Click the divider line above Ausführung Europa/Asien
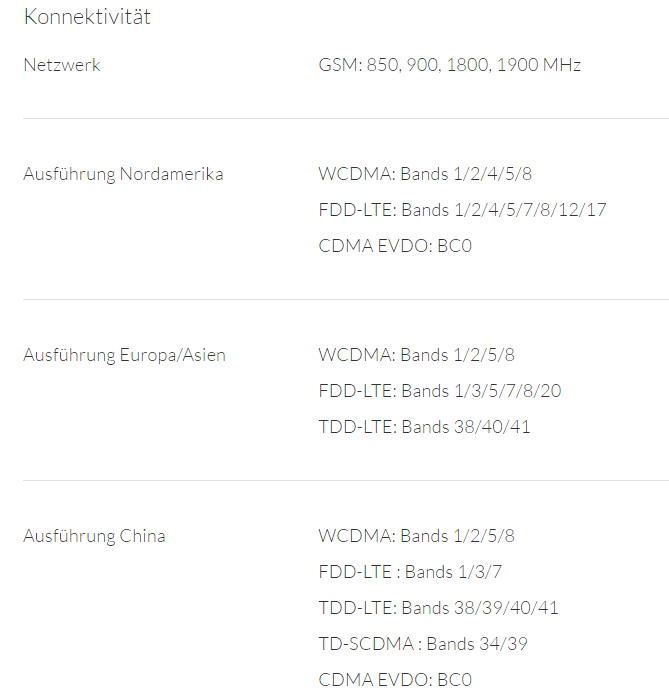This screenshot has height=700, width=669. pyautogui.click(x=346, y=299)
